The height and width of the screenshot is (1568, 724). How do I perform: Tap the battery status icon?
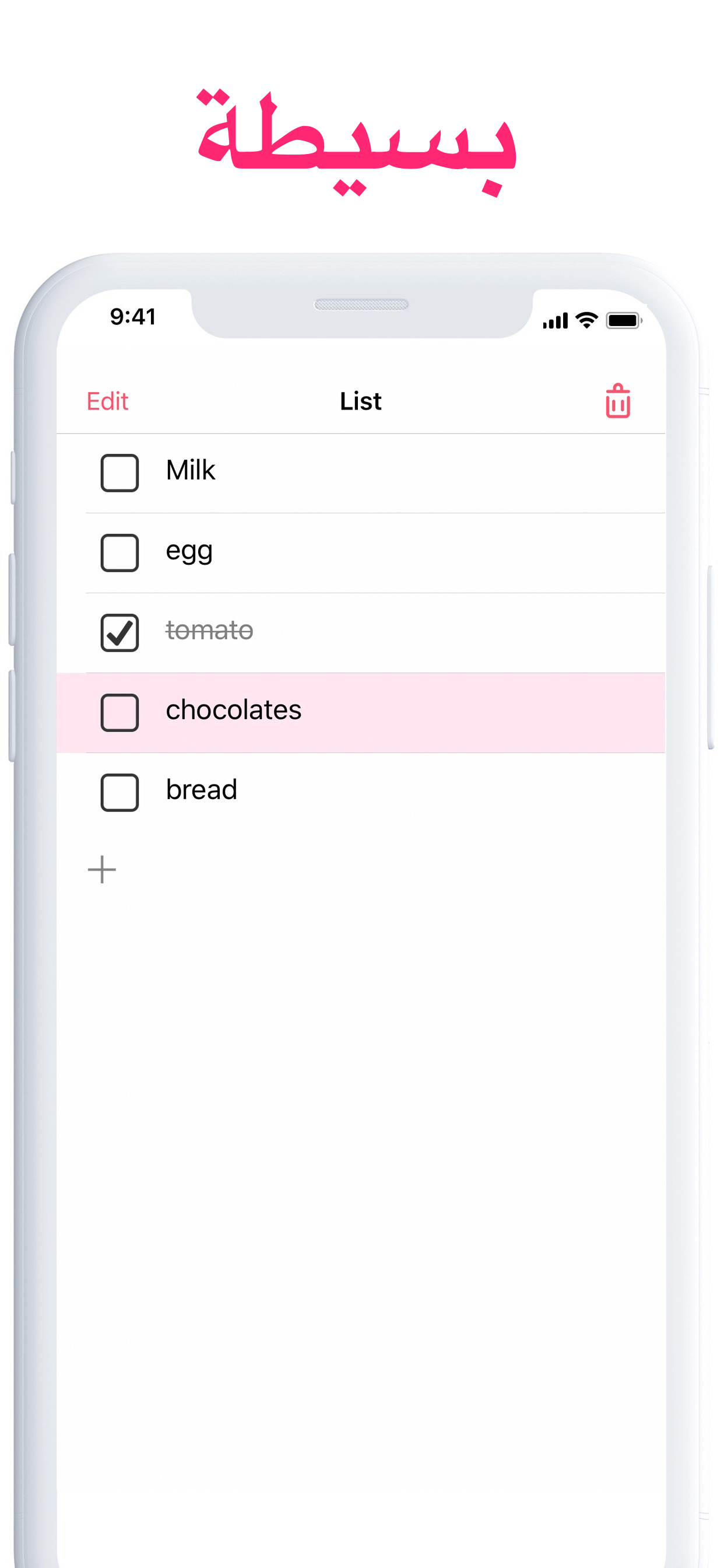624,320
